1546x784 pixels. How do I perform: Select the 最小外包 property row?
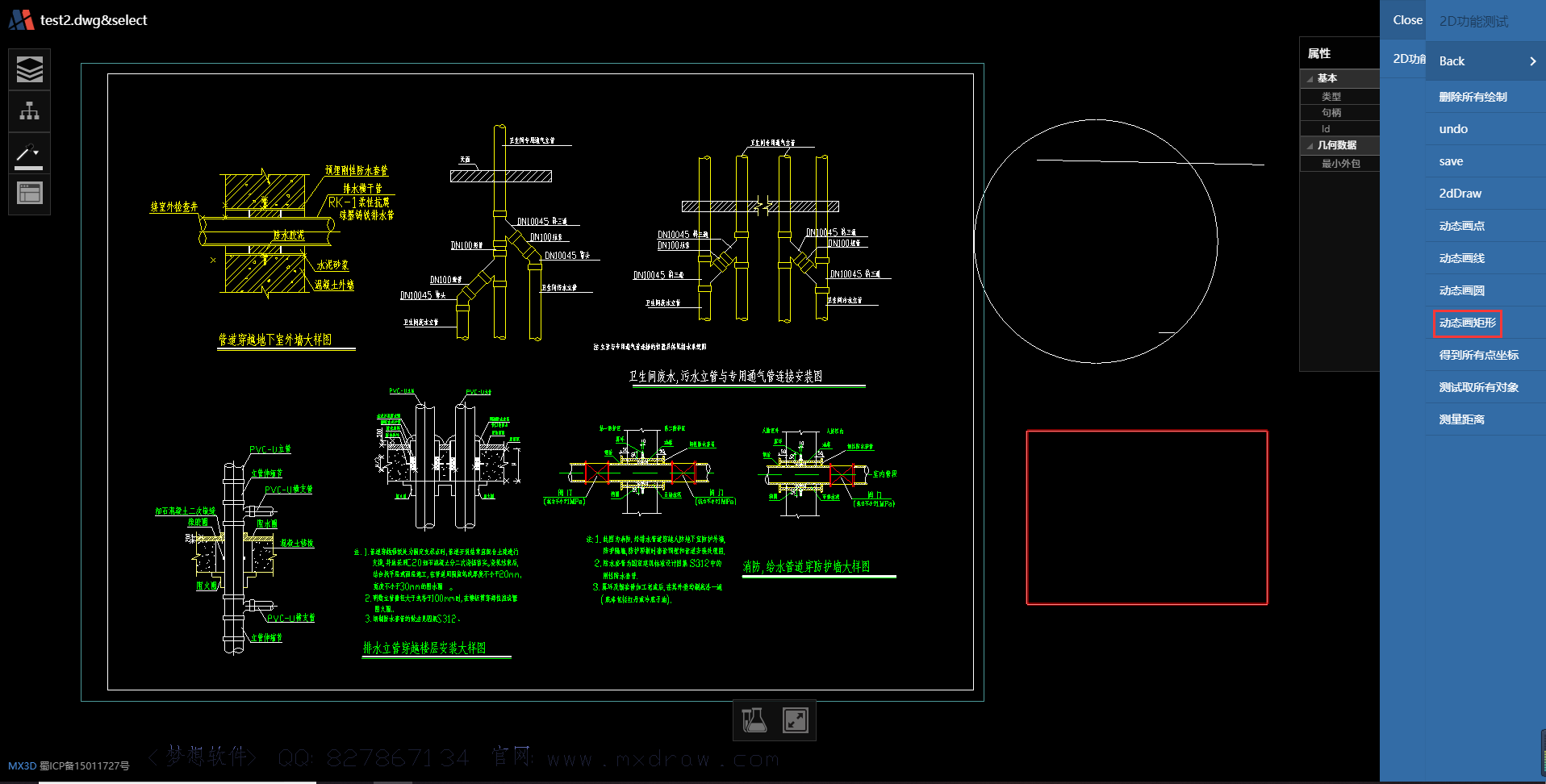[x=1339, y=163]
